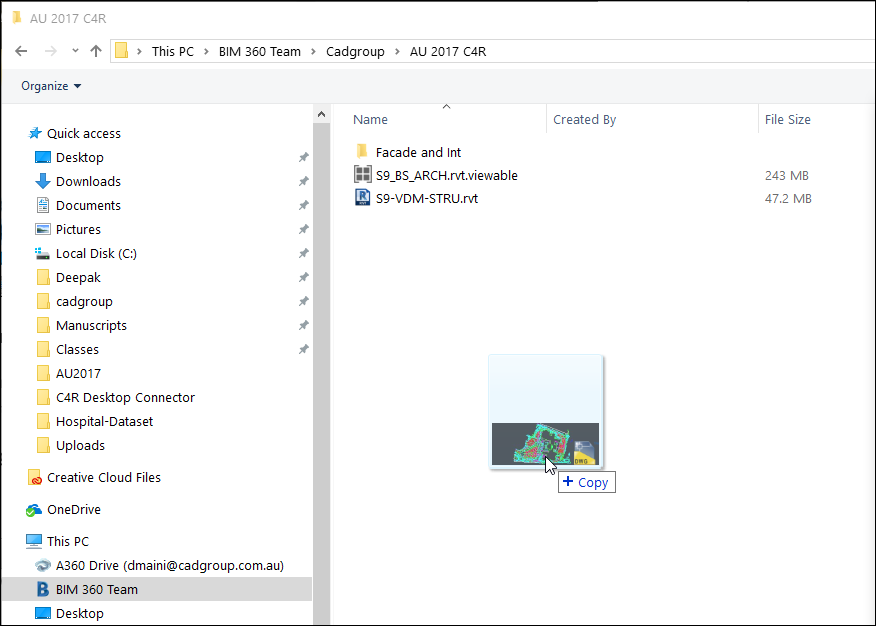Click the Forward navigation arrow

50,51
